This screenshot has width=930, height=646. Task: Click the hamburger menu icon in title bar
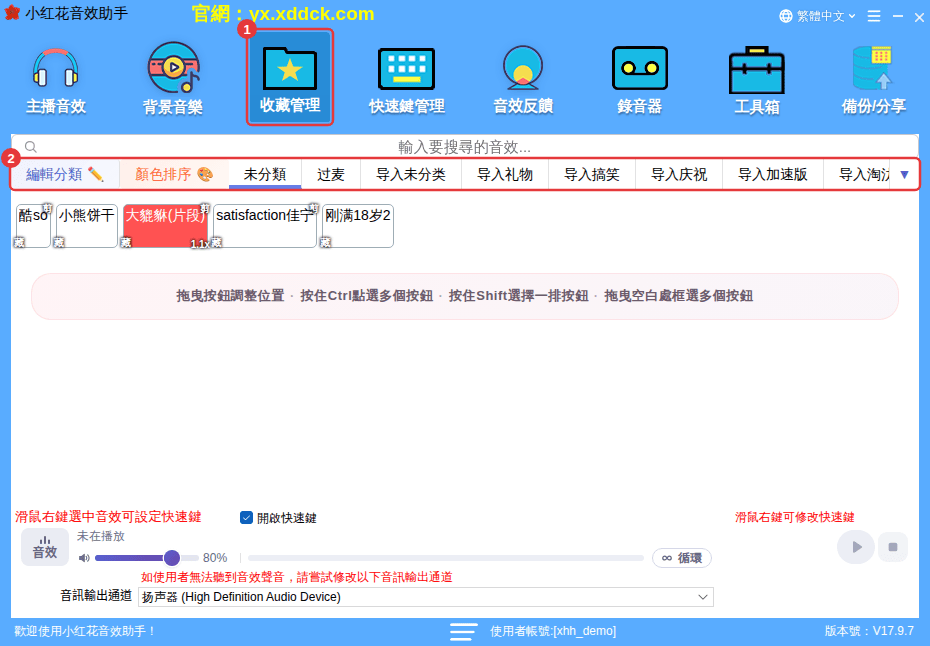874,16
